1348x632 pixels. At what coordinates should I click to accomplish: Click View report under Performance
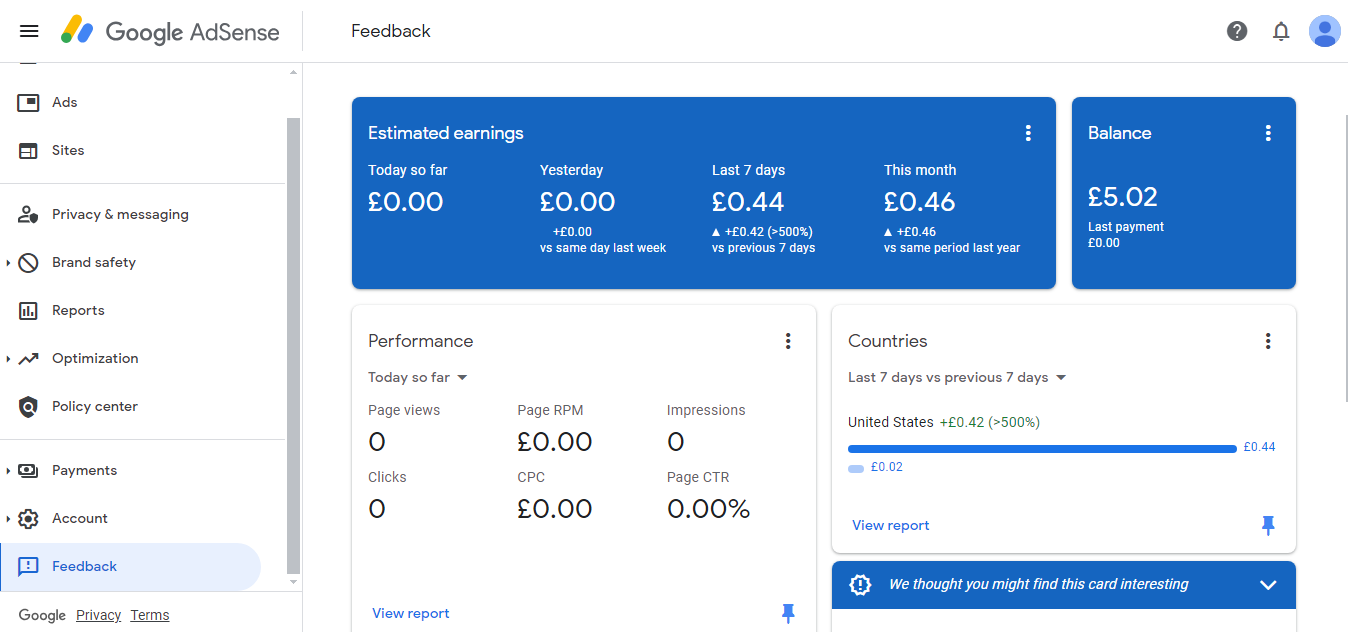coord(411,613)
